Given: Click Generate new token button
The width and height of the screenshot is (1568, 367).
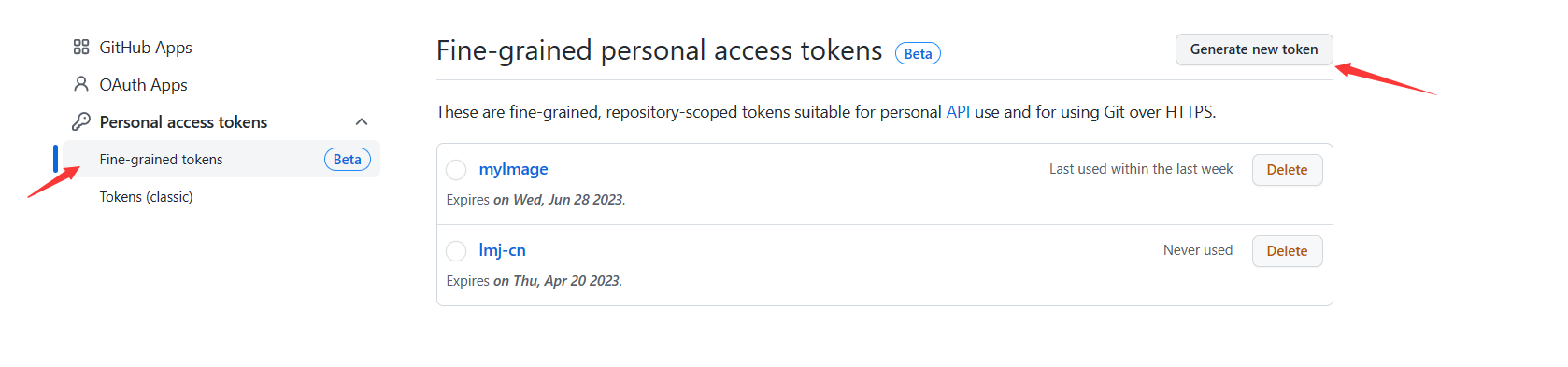Looking at the screenshot, I should pyautogui.click(x=1254, y=49).
